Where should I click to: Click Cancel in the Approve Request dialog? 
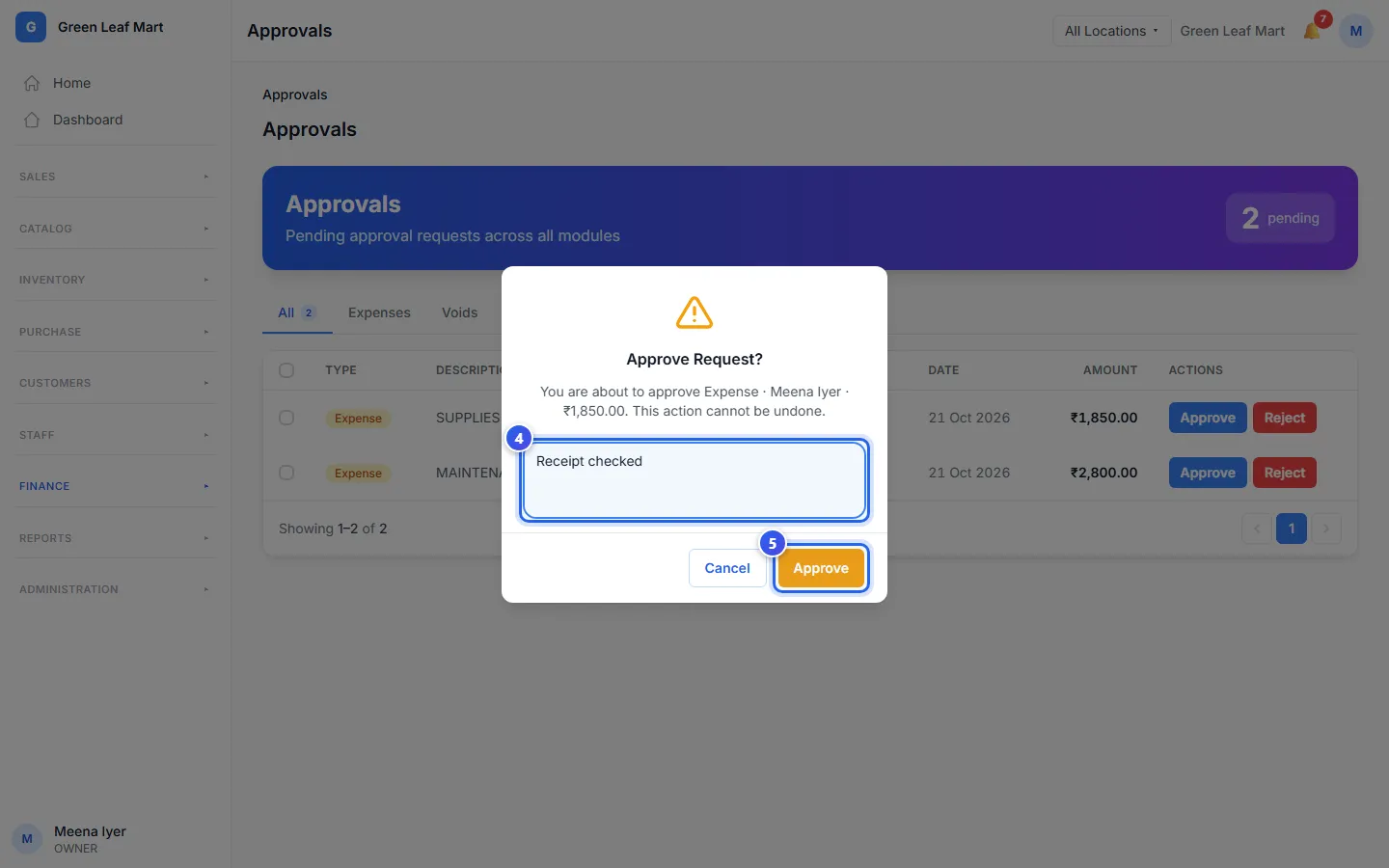pyautogui.click(x=727, y=568)
